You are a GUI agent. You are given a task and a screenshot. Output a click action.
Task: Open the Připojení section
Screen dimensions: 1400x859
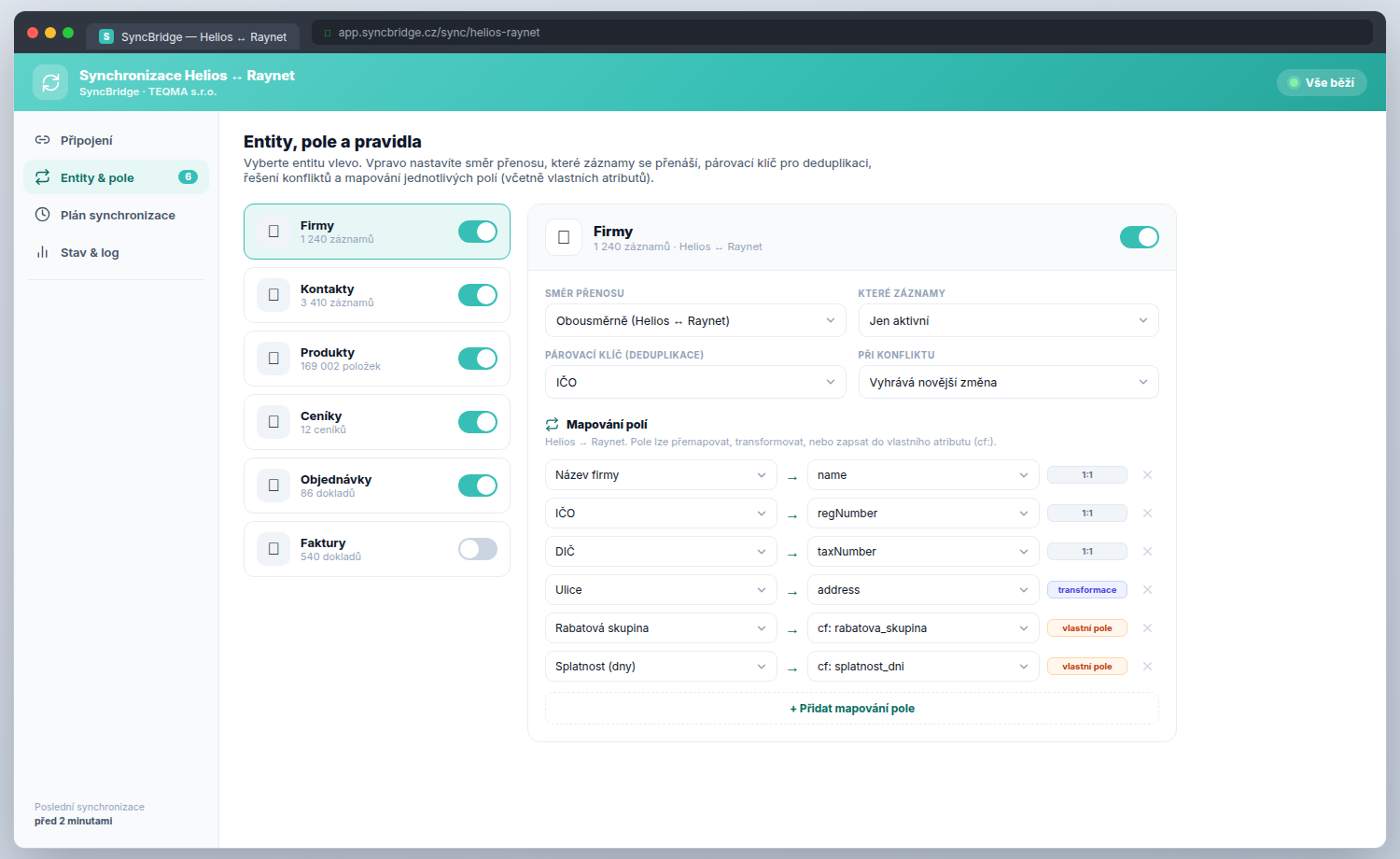click(116, 140)
